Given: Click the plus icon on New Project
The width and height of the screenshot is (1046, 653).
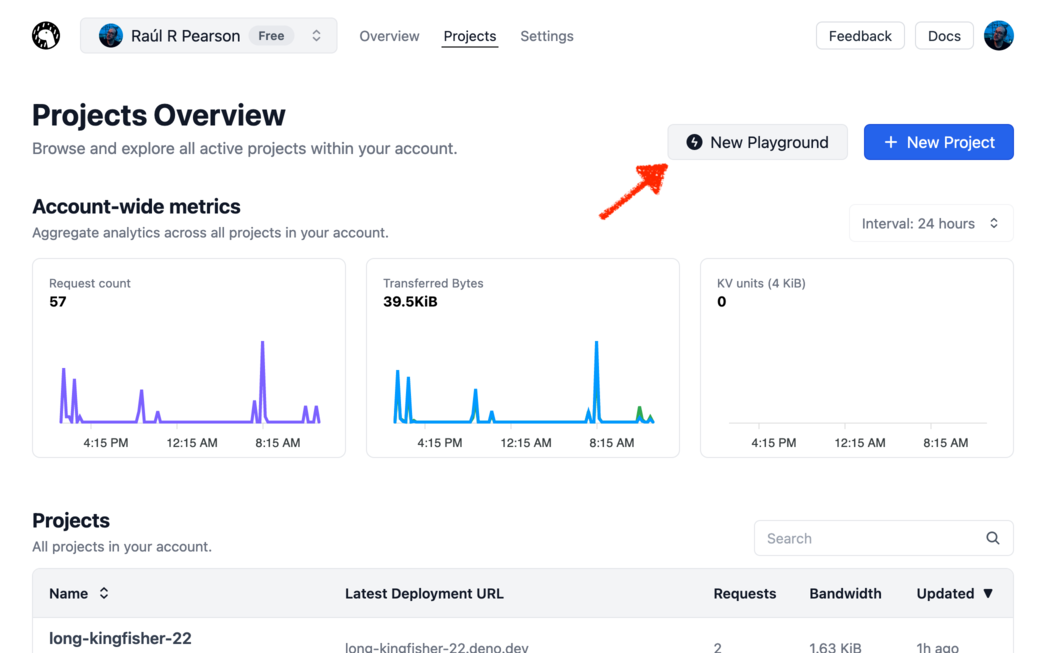Looking at the screenshot, I should tap(890, 142).
